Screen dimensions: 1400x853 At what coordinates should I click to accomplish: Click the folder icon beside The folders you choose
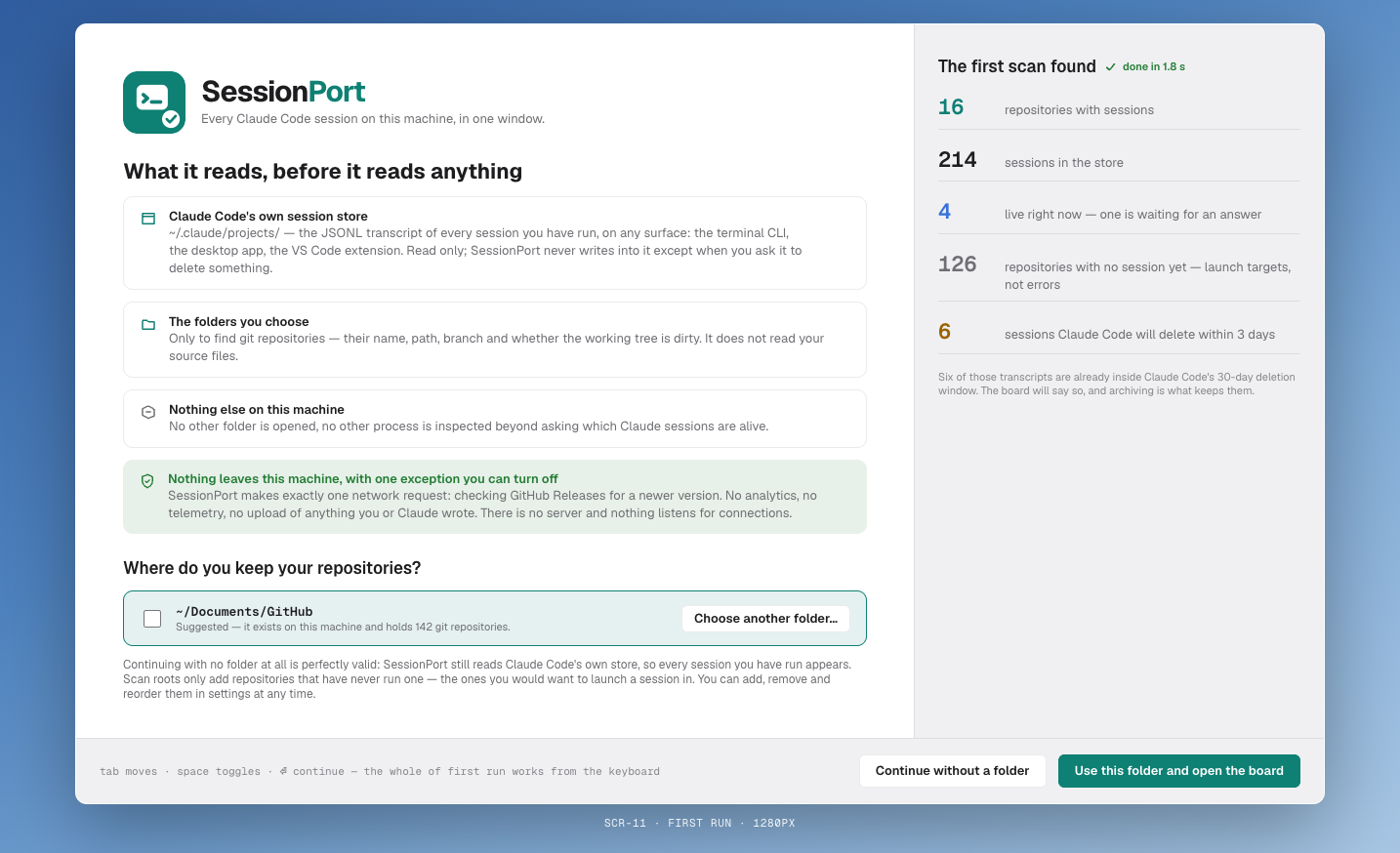(x=148, y=324)
